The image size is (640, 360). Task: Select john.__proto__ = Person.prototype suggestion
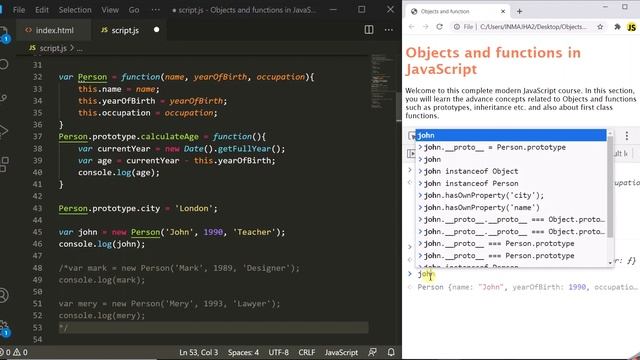pyautogui.click(x=511, y=147)
